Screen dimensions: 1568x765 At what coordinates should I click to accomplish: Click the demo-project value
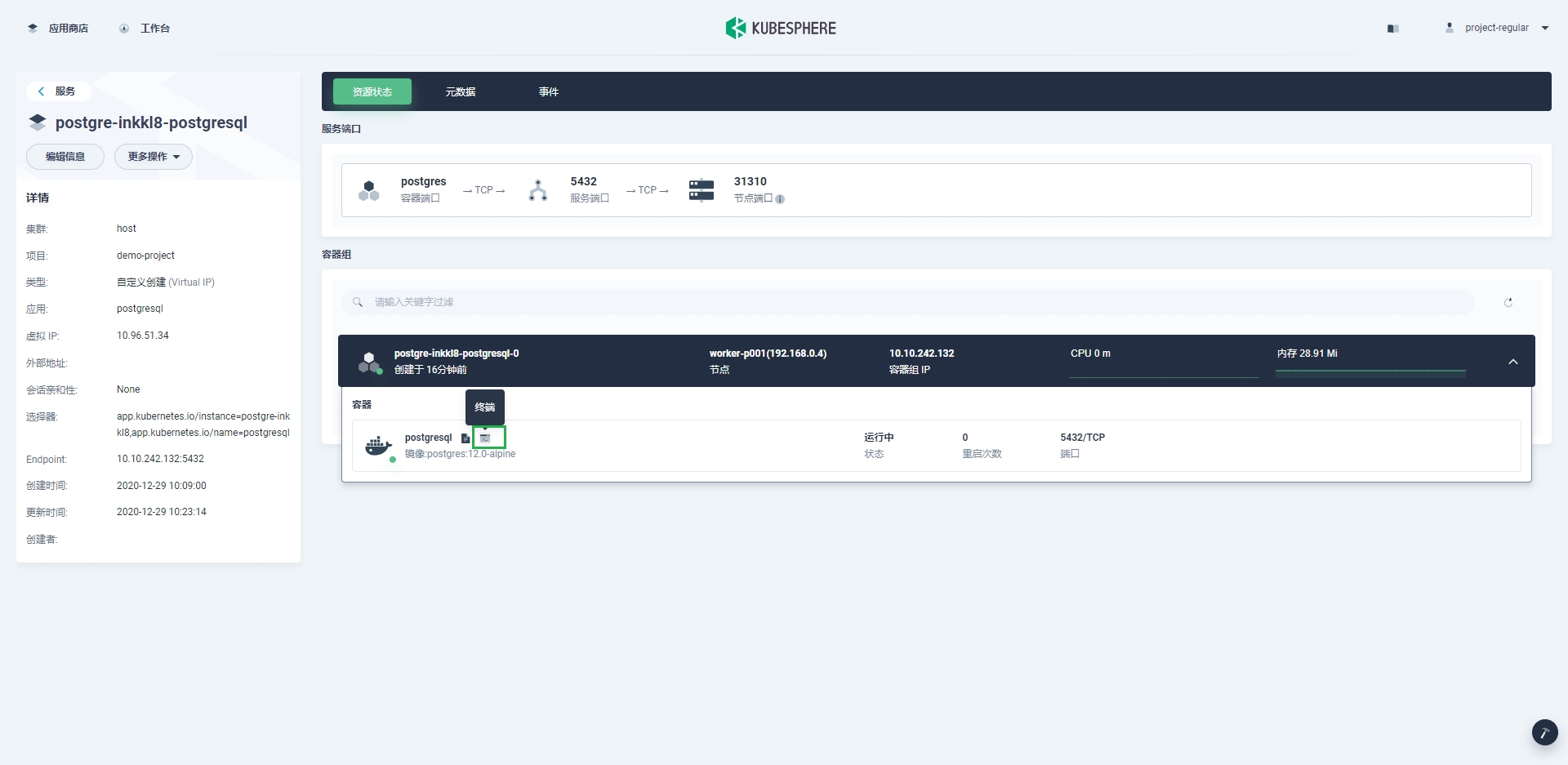(x=145, y=256)
